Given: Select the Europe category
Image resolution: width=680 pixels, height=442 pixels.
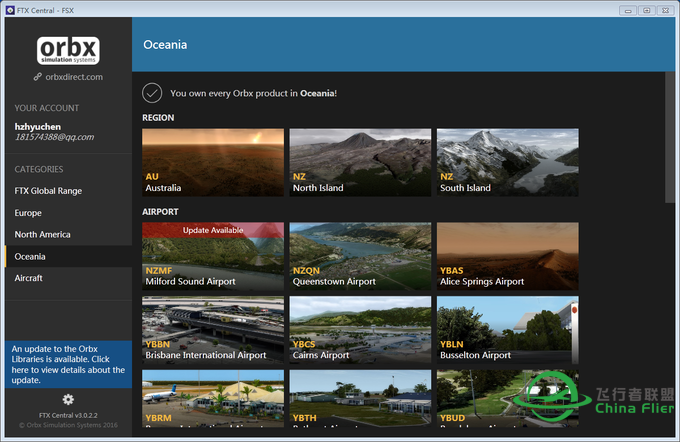Looking at the screenshot, I should (28, 213).
